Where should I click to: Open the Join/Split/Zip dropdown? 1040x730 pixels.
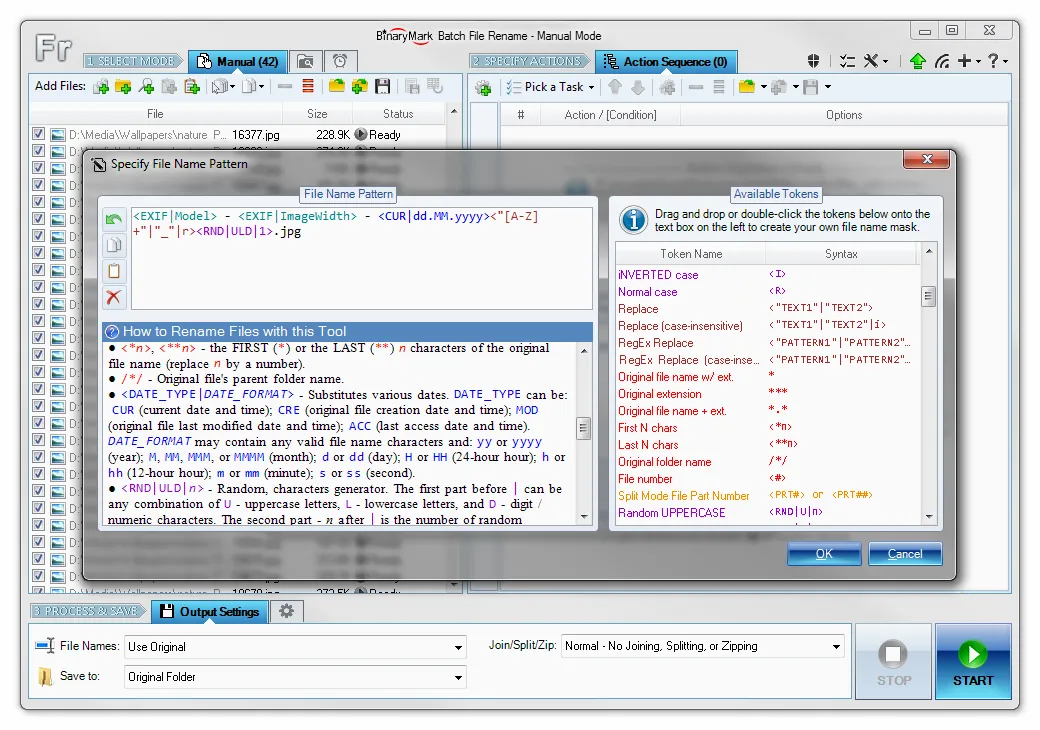coord(836,647)
